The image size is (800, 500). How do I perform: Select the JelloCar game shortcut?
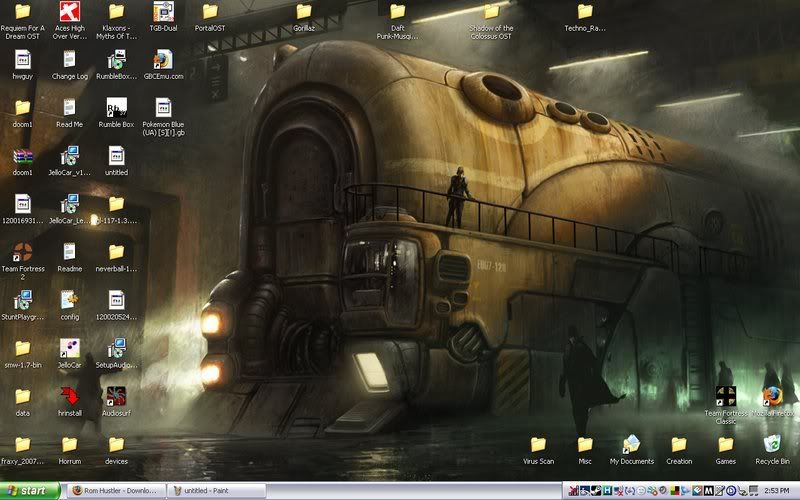(69, 349)
